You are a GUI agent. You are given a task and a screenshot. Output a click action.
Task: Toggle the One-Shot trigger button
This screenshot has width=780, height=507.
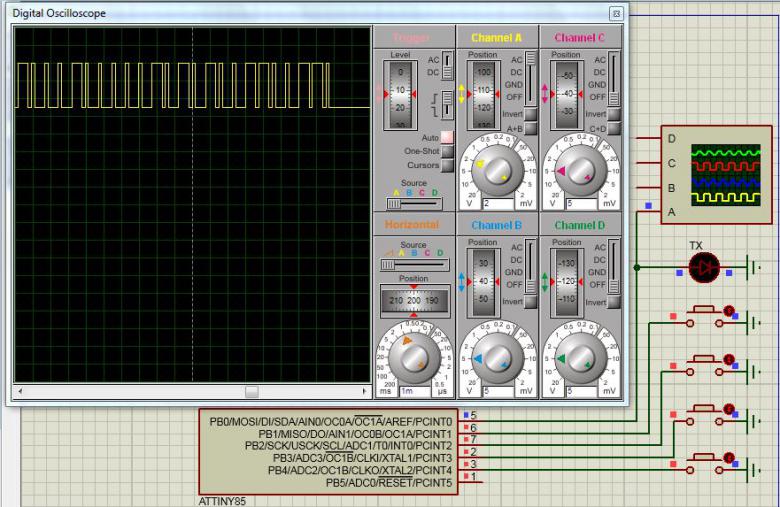click(447, 151)
